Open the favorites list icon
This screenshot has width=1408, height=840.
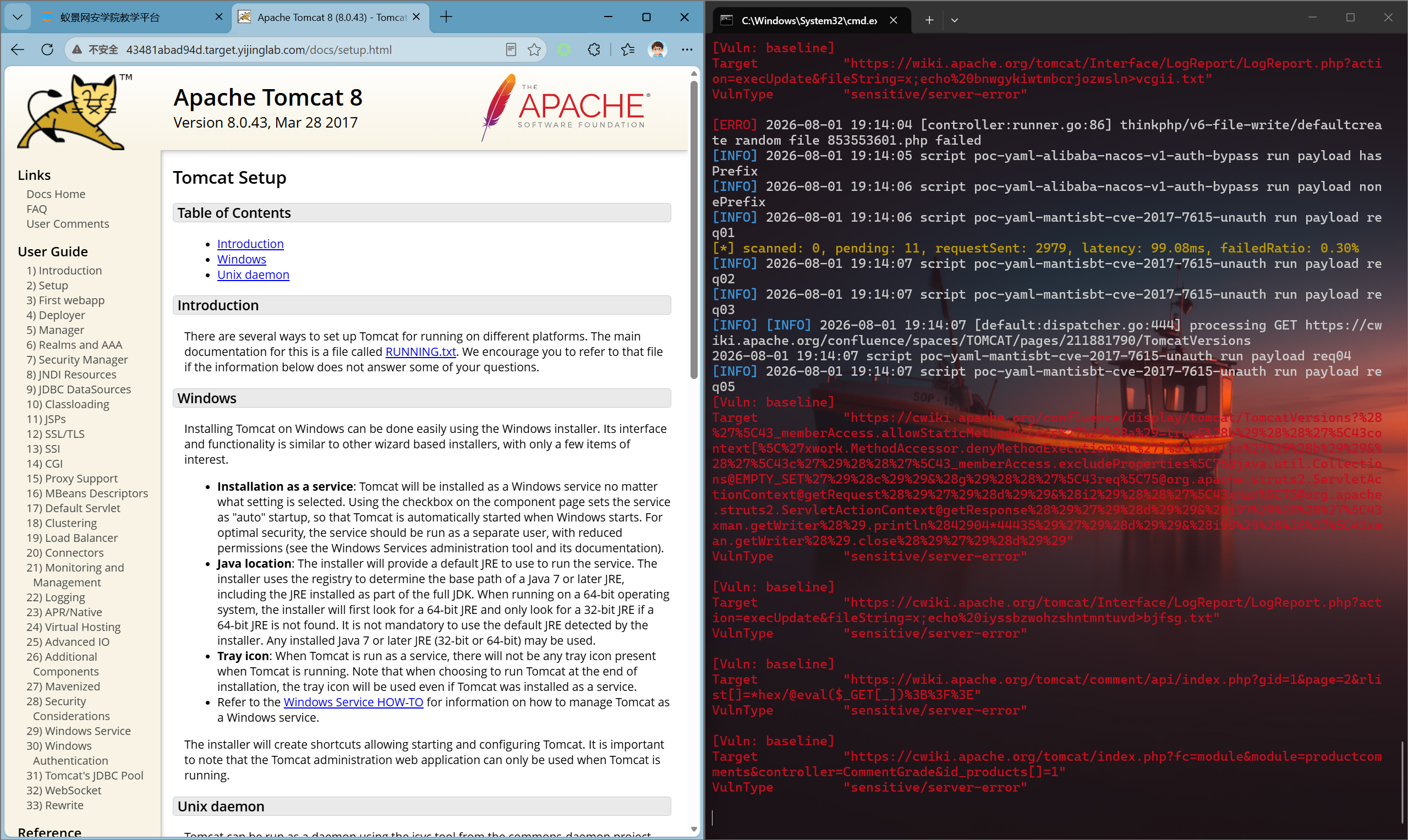click(x=627, y=50)
